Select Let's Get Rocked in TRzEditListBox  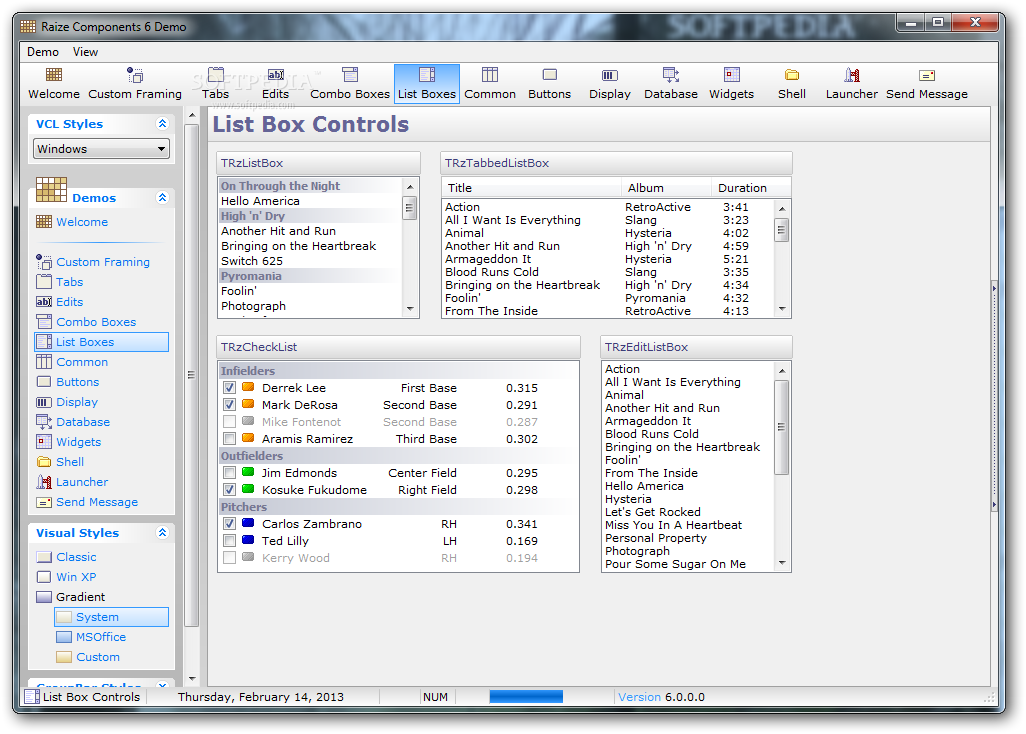688,512
